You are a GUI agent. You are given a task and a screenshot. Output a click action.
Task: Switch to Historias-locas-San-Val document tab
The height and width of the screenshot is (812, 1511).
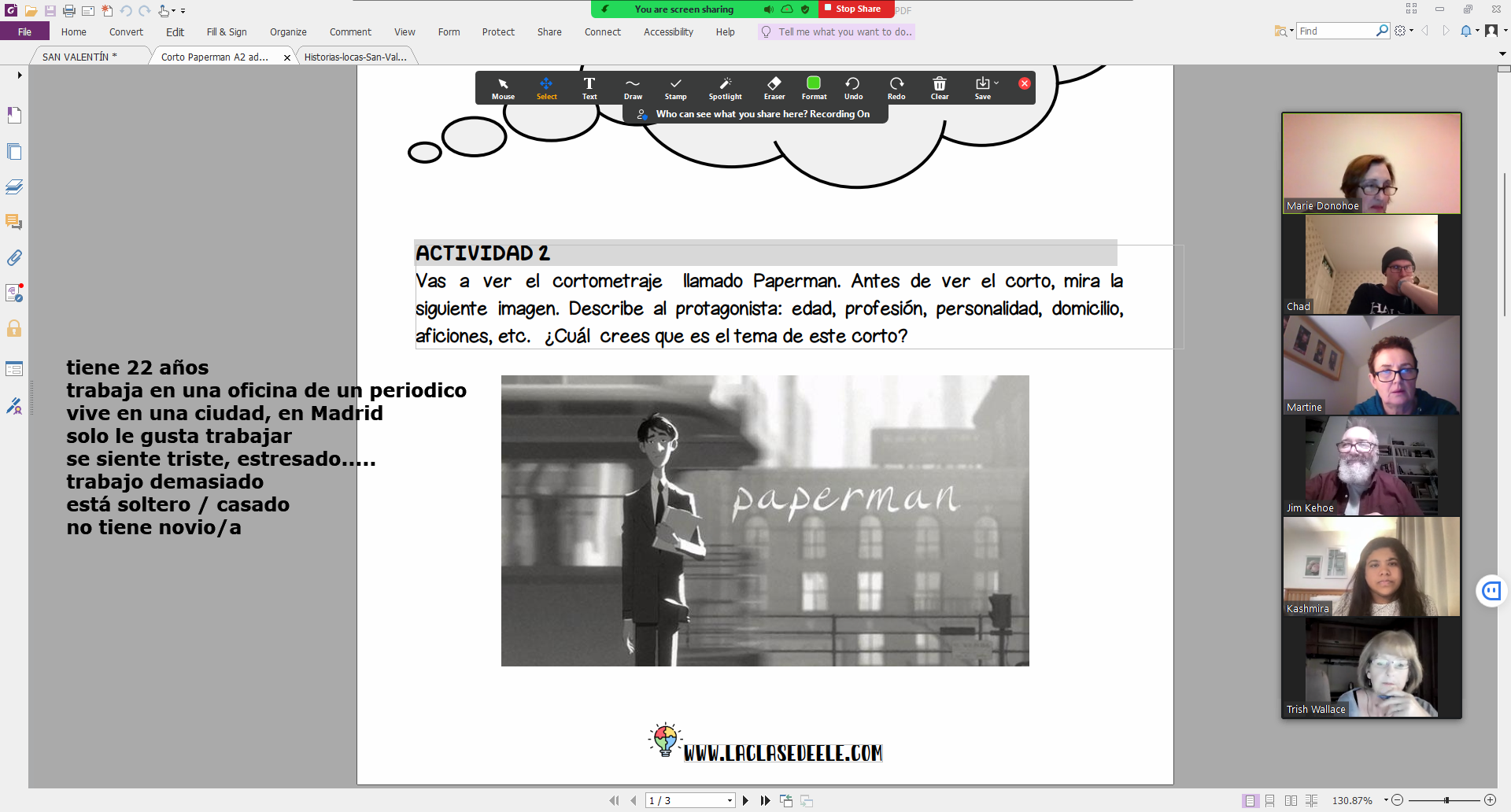point(356,57)
